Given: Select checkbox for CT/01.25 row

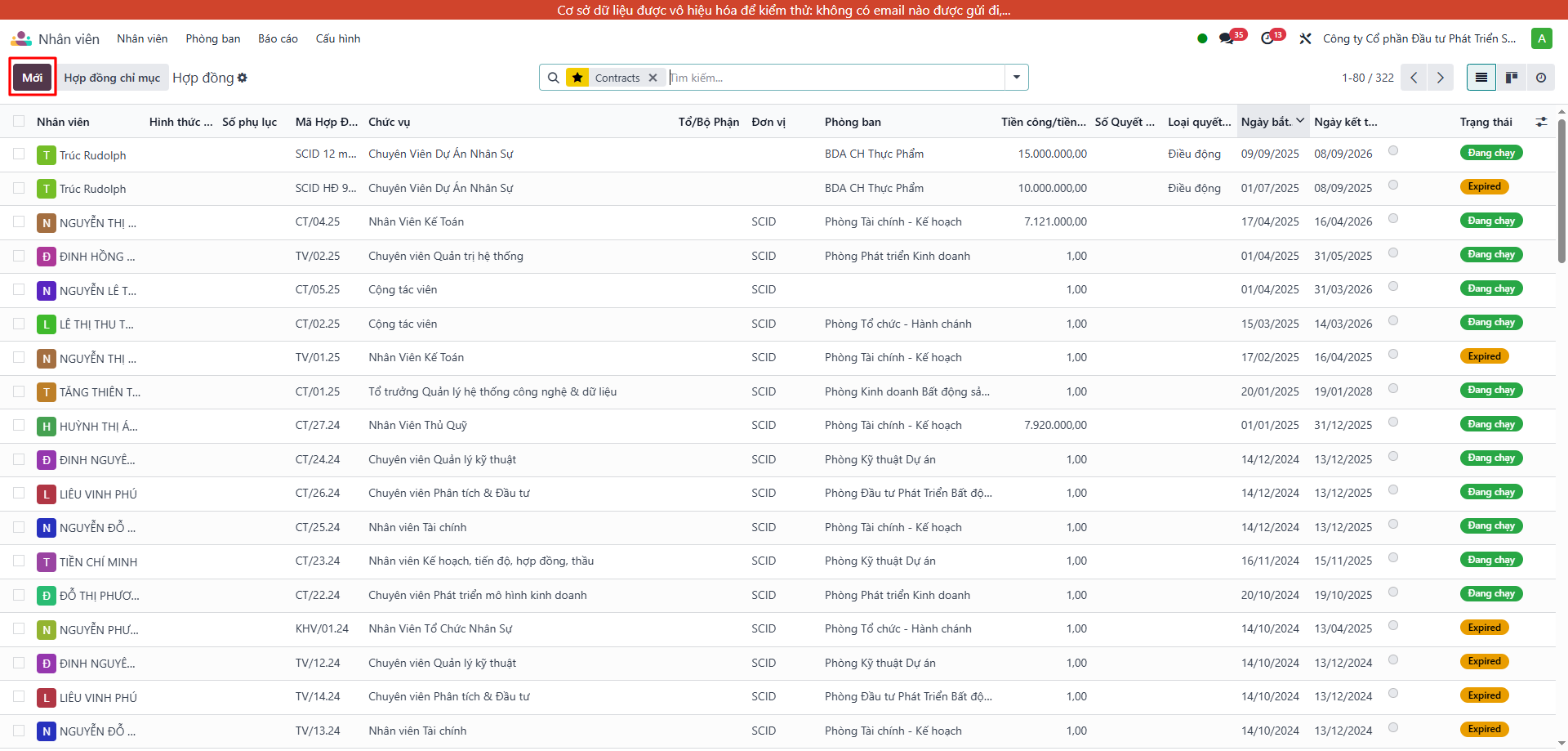Looking at the screenshot, I should point(19,391).
